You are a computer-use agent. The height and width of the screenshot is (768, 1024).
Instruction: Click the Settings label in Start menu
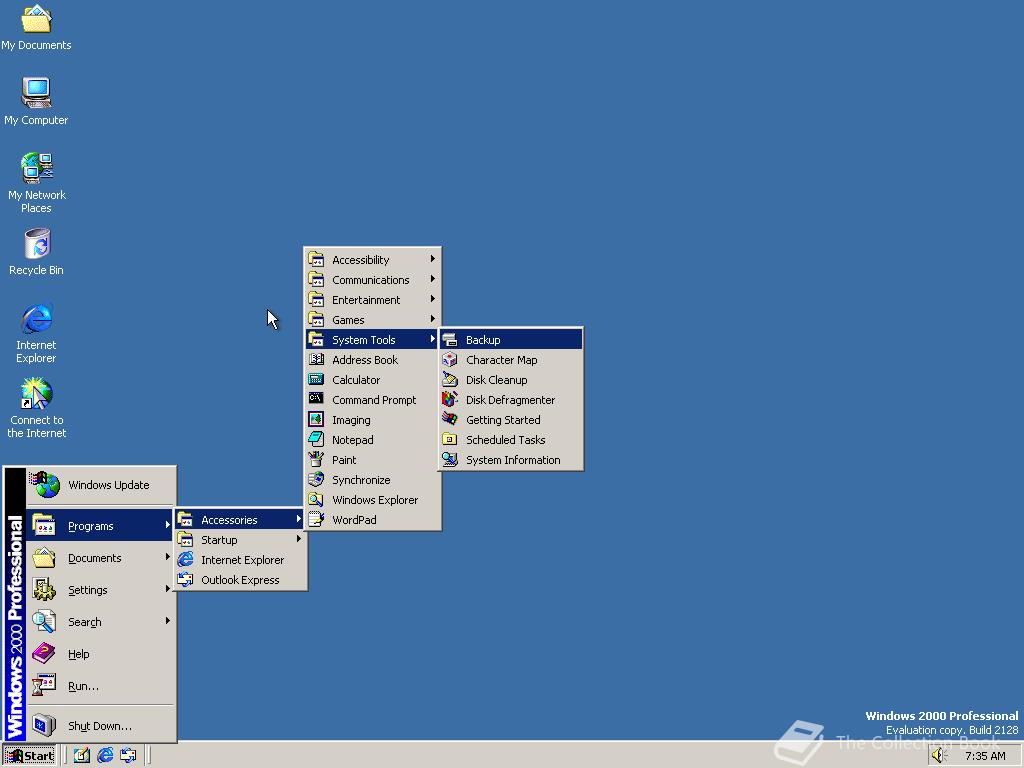click(88, 590)
